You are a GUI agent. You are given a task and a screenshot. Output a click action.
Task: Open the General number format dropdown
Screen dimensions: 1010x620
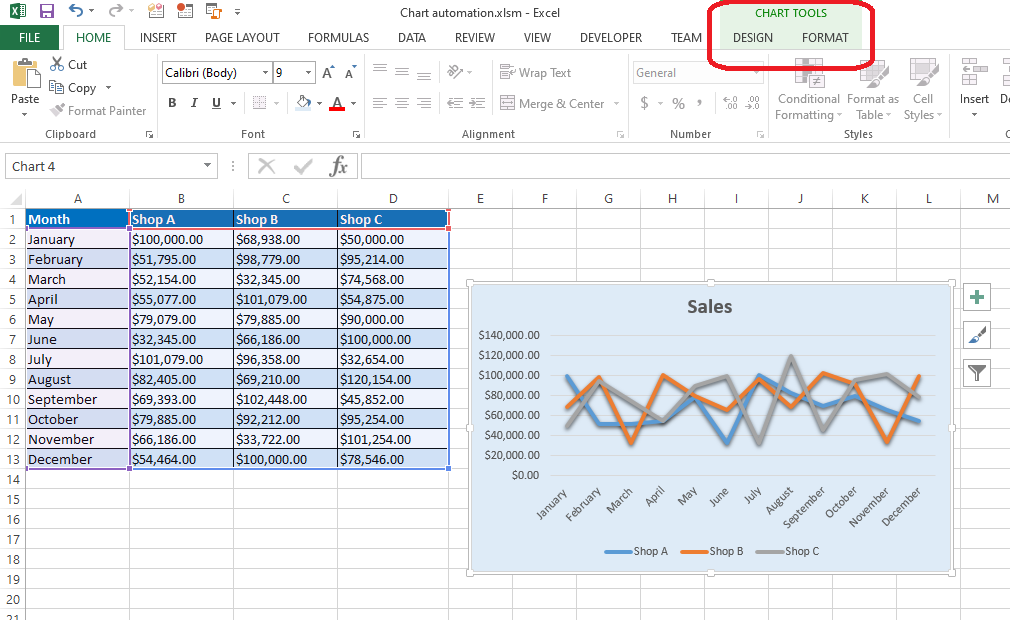click(759, 72)
